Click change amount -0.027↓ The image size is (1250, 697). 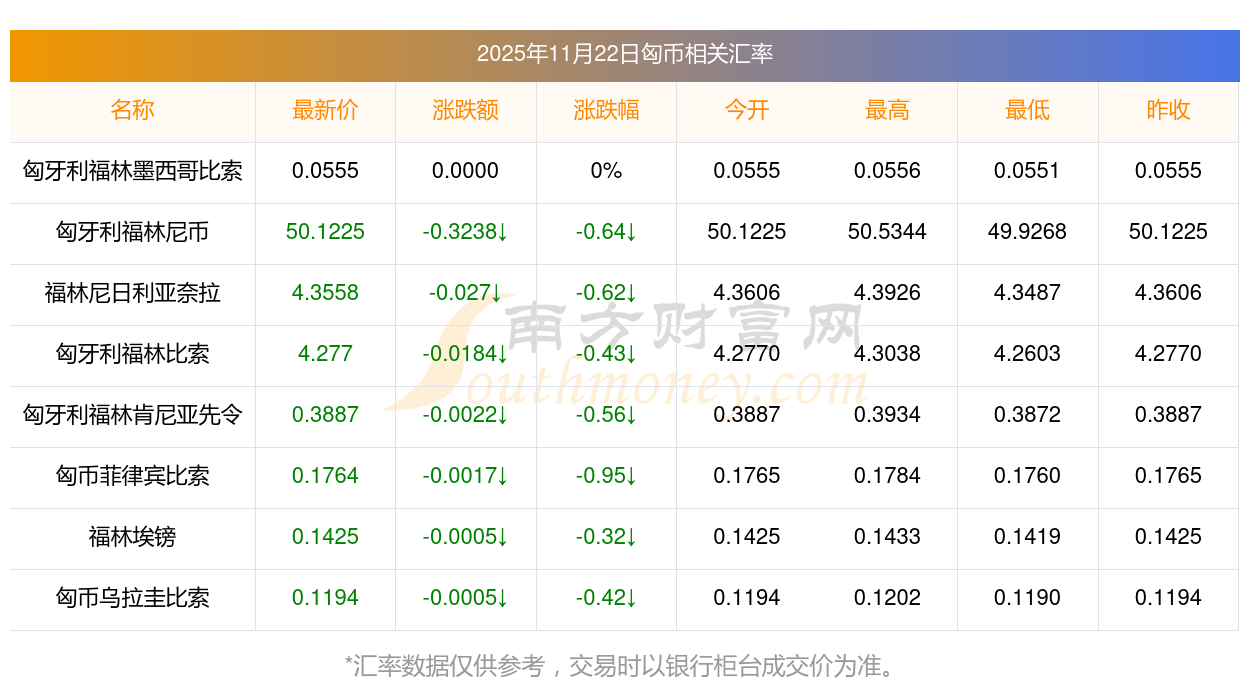(x=466, y=293)
